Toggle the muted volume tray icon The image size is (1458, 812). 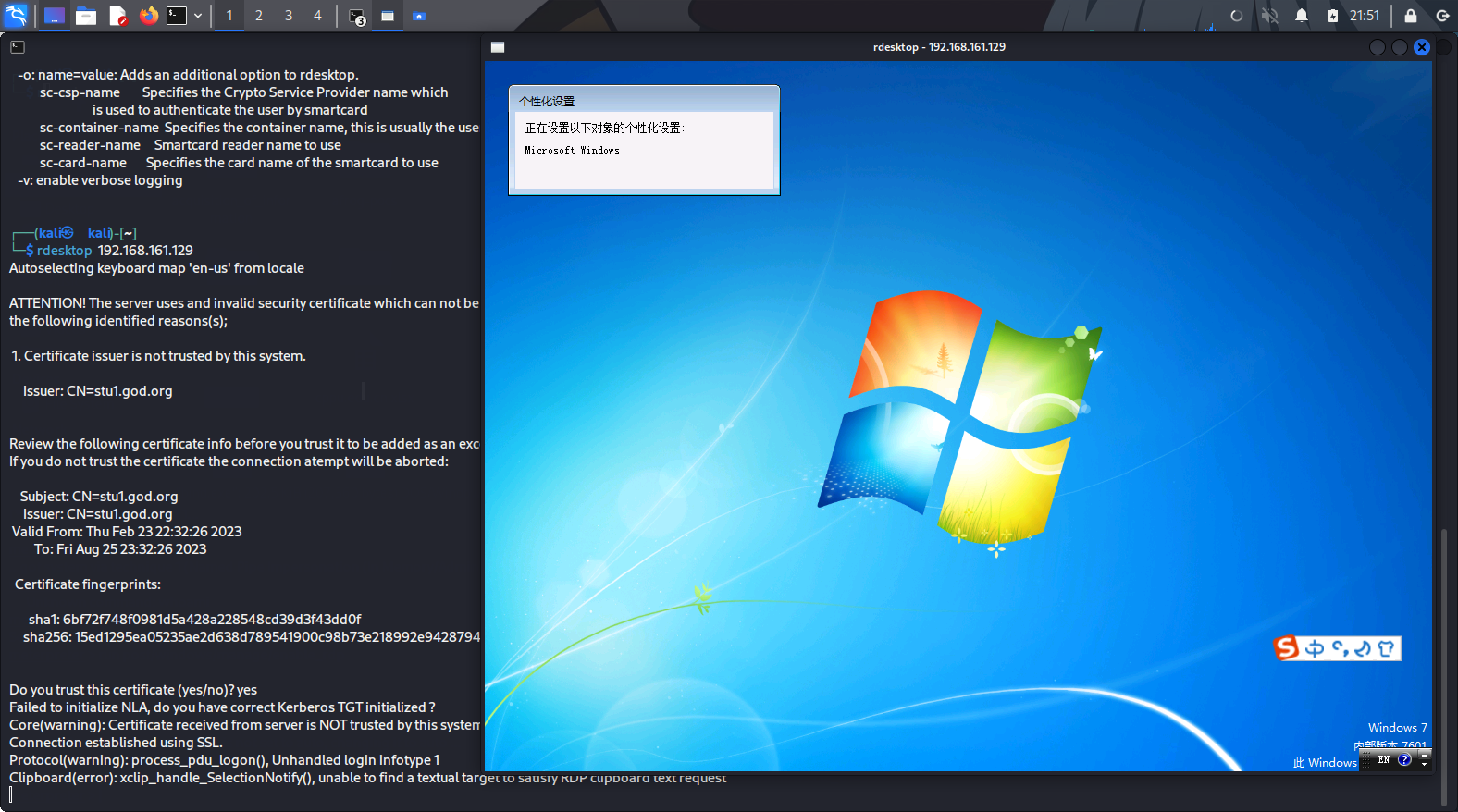(1270, 16)
